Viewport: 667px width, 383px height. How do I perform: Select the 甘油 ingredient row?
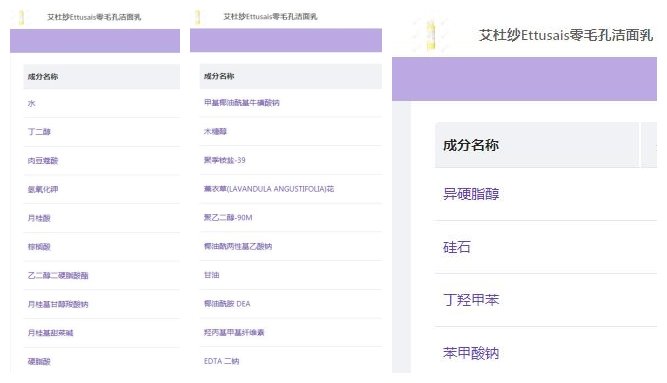tap(291, 275)
